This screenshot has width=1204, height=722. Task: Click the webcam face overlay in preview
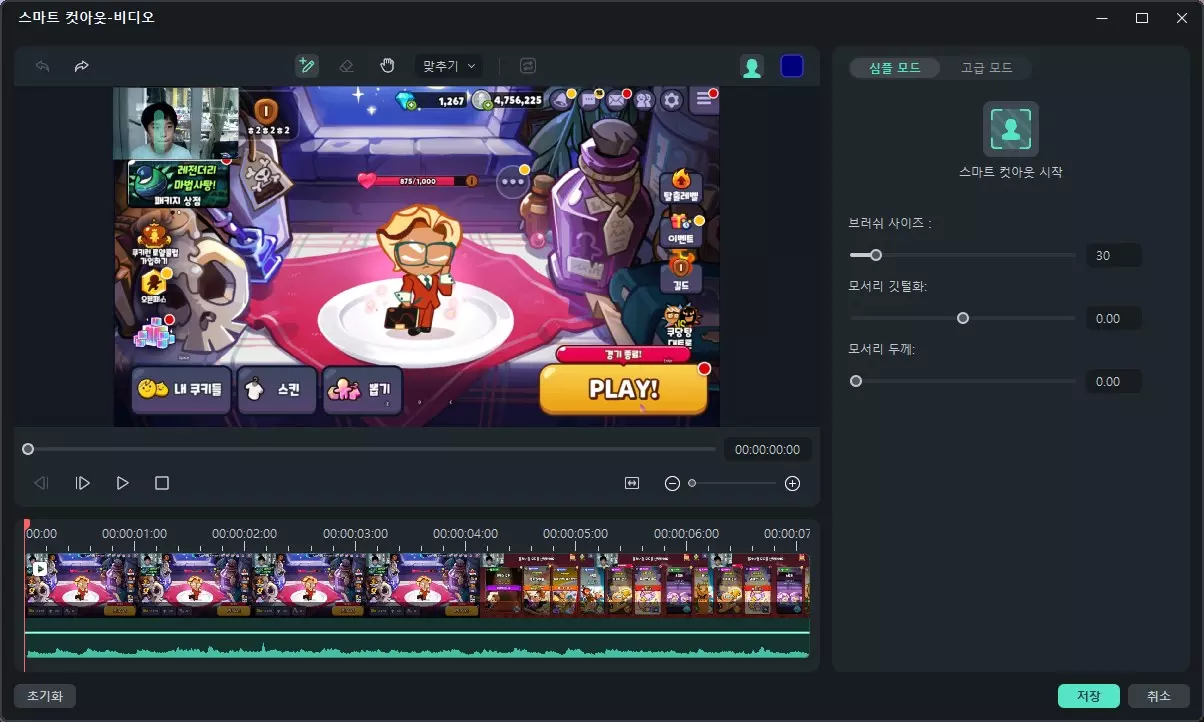pyautogui.click(x=176, y=122)
